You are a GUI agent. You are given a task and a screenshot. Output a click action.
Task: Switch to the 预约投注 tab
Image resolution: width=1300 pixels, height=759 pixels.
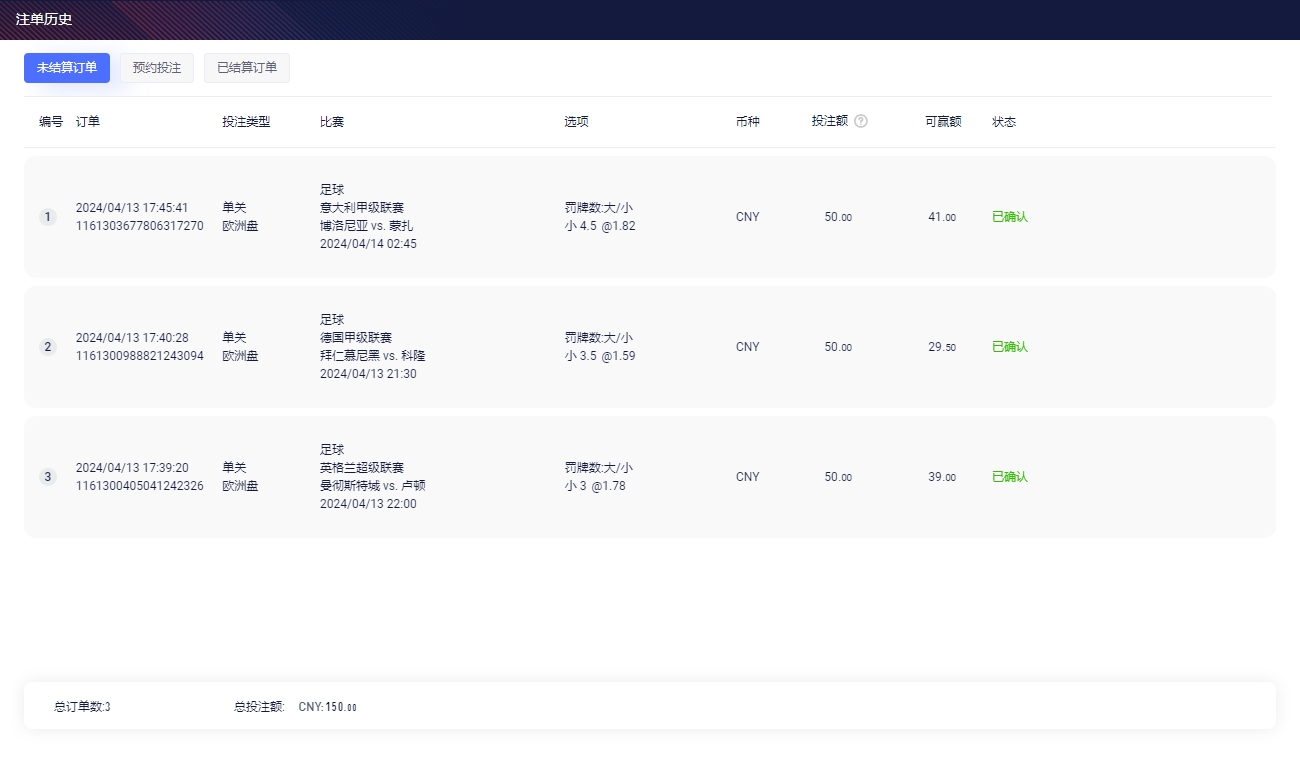[157, 68]
